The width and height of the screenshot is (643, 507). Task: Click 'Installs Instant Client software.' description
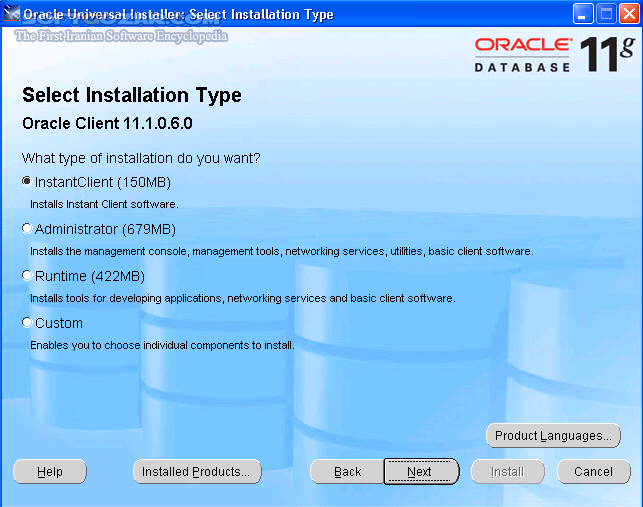click(x=104, y=204)
